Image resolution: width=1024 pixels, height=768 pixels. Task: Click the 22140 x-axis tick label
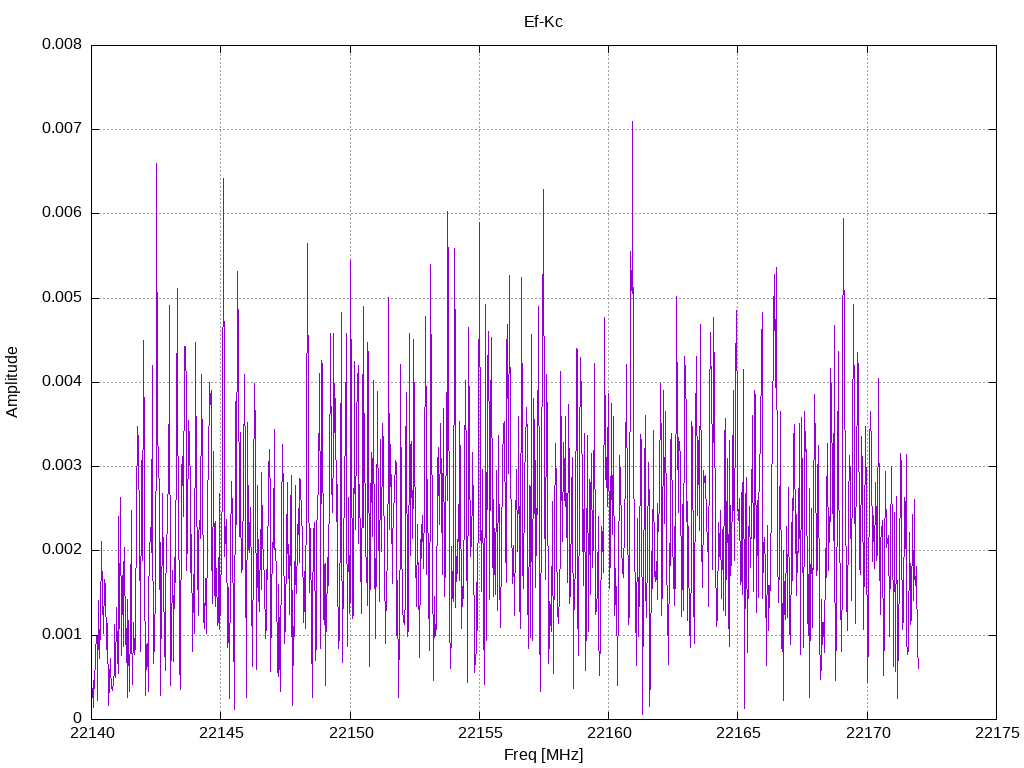[x=92, y=733]
